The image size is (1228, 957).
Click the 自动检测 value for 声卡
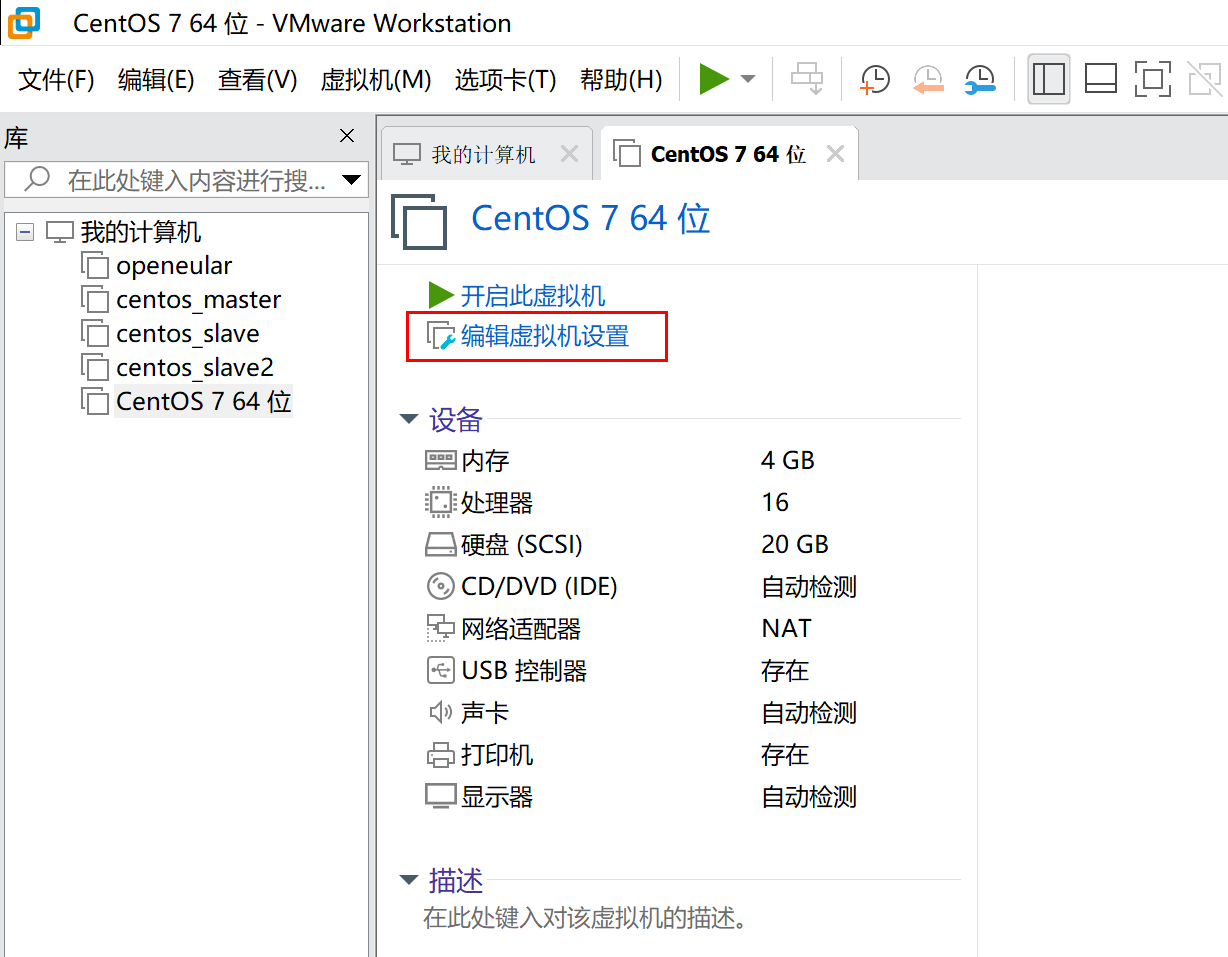pos(809,713)
